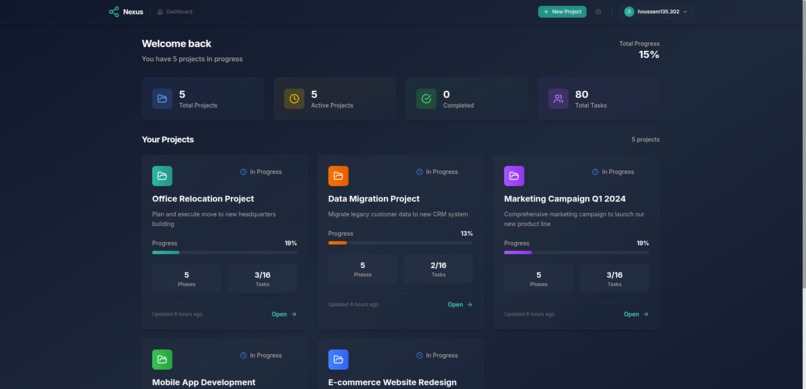Click Data Migration progress bar
806x389 pixels.
click(x=400, y=243)
